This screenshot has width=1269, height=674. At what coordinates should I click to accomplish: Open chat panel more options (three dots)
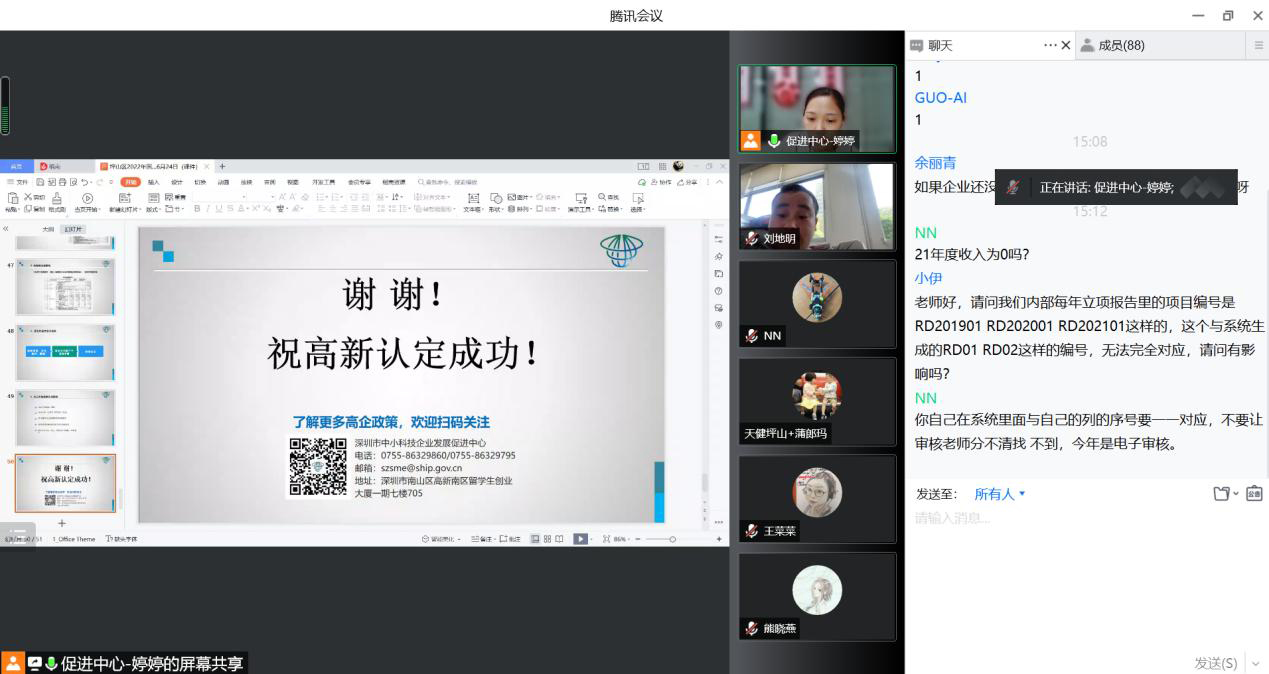click(x=1049, y=45)
